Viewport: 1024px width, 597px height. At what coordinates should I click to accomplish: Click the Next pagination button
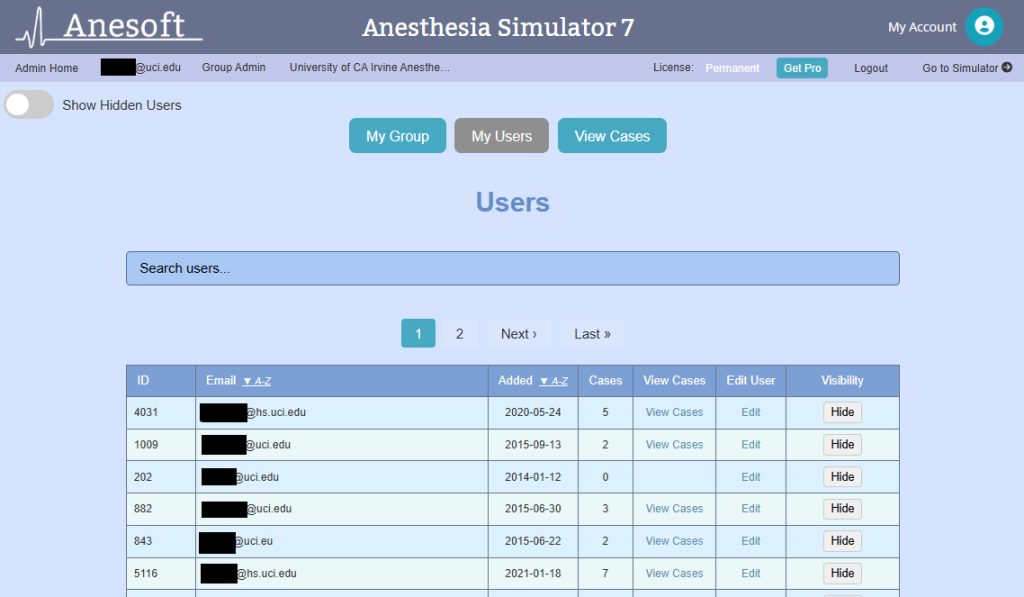point(518,333)
